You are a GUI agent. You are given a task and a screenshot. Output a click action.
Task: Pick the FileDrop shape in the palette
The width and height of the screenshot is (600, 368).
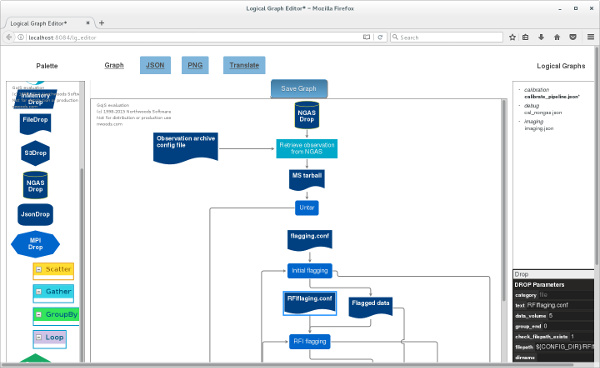[35, 124]
